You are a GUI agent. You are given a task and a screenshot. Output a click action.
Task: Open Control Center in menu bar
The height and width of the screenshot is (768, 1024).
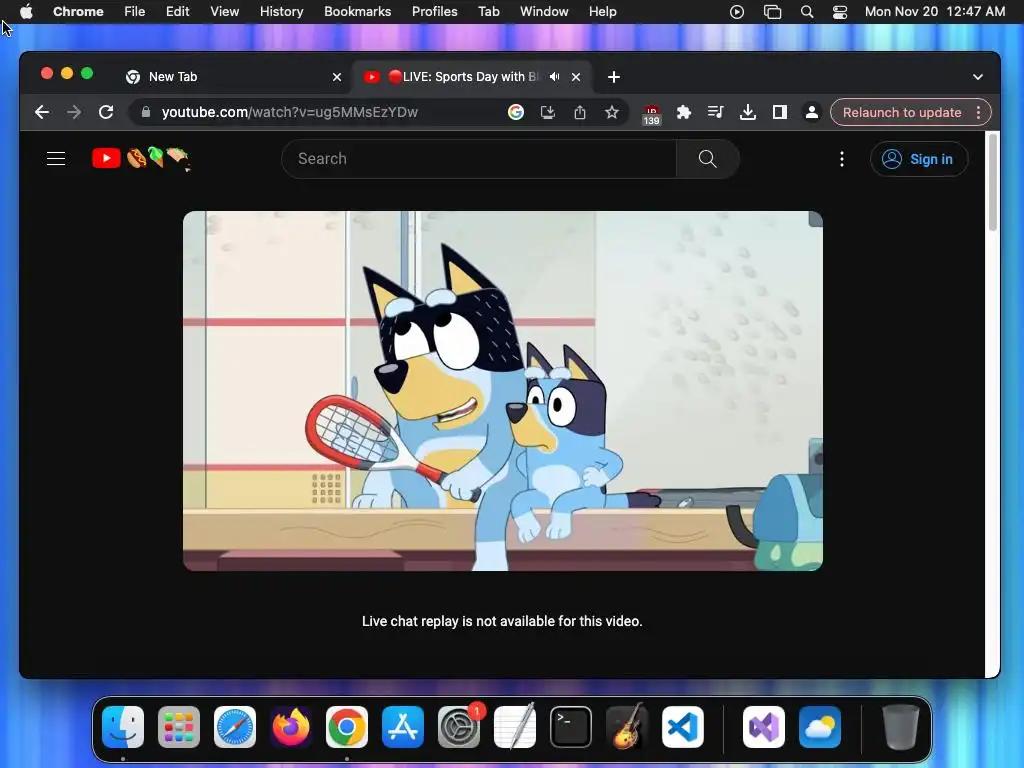pyautogui.click(x=840, y=12)
